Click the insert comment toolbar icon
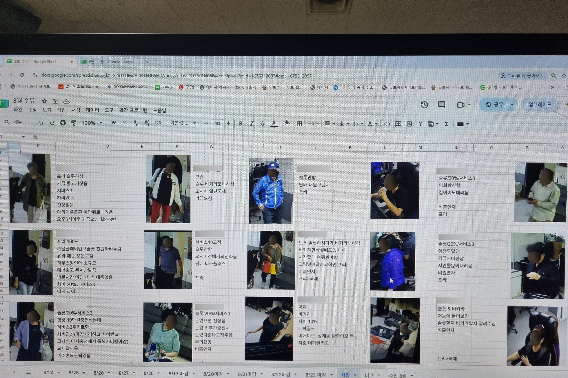The height and width of the screenshot is (378, 568). pos(398,124)
